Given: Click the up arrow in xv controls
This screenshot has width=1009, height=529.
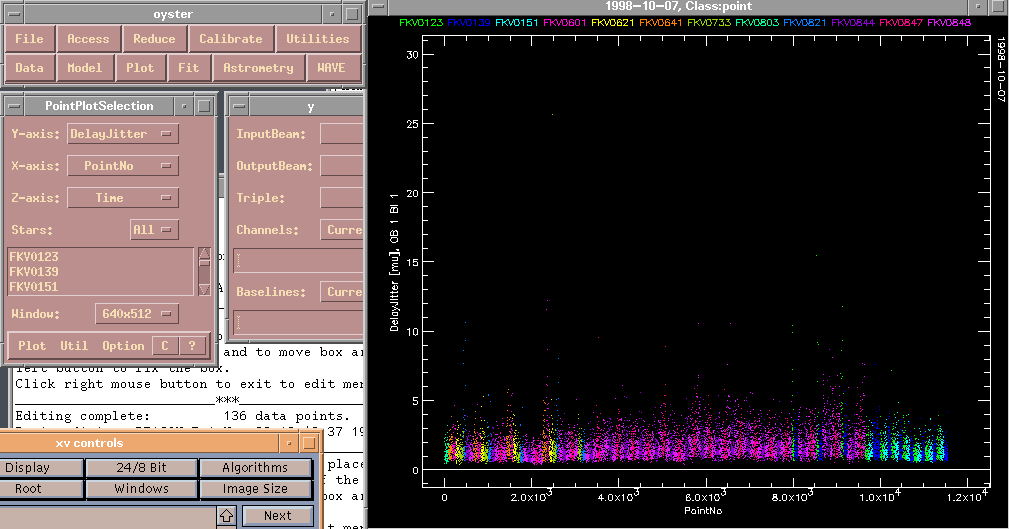Looking at the screenshot, I should tap(227, 516).
